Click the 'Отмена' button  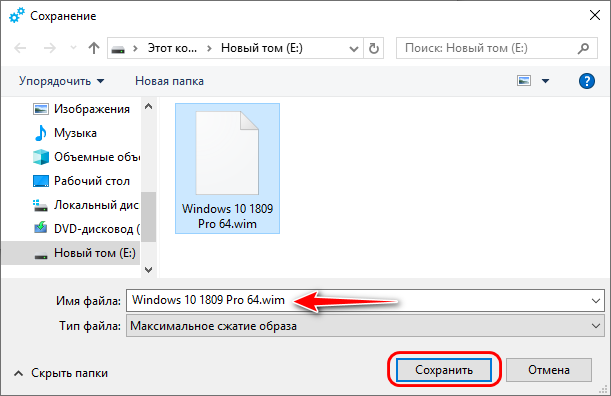(x=549, y=369)
